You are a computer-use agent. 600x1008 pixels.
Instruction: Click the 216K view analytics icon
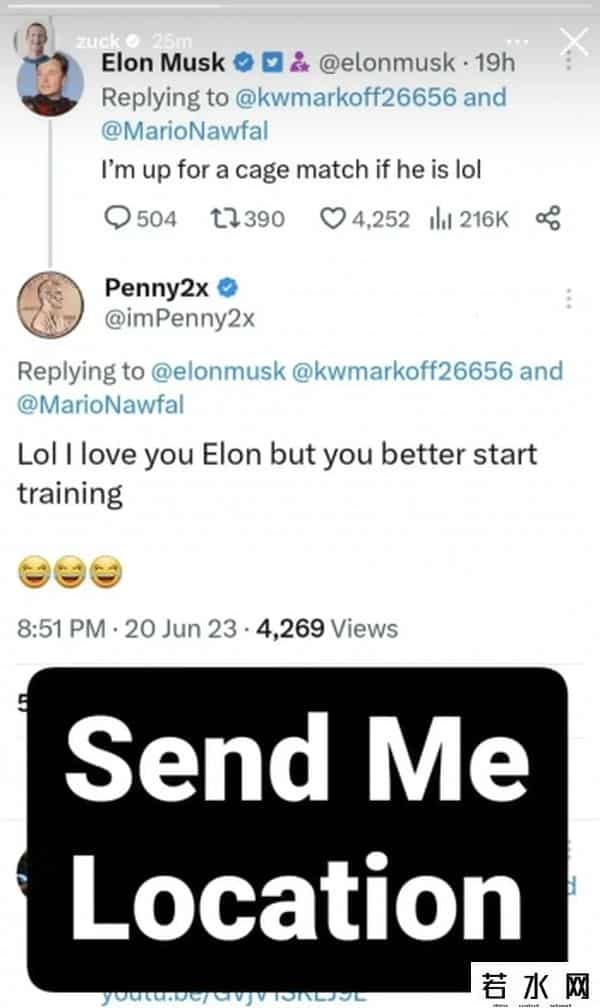pyautogui.click(x=437, y=218)
